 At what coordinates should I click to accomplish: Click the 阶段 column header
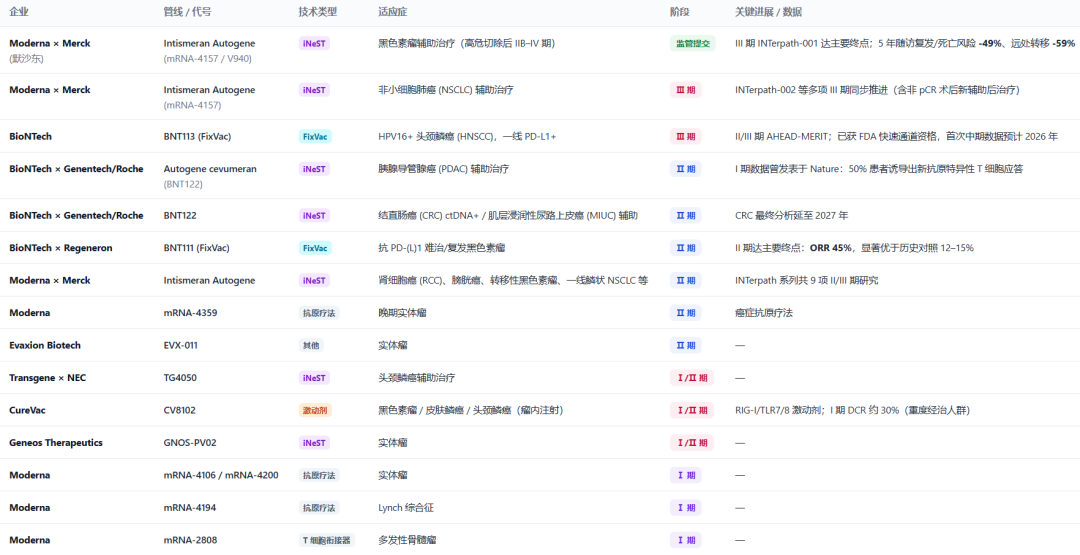point(679,12)
